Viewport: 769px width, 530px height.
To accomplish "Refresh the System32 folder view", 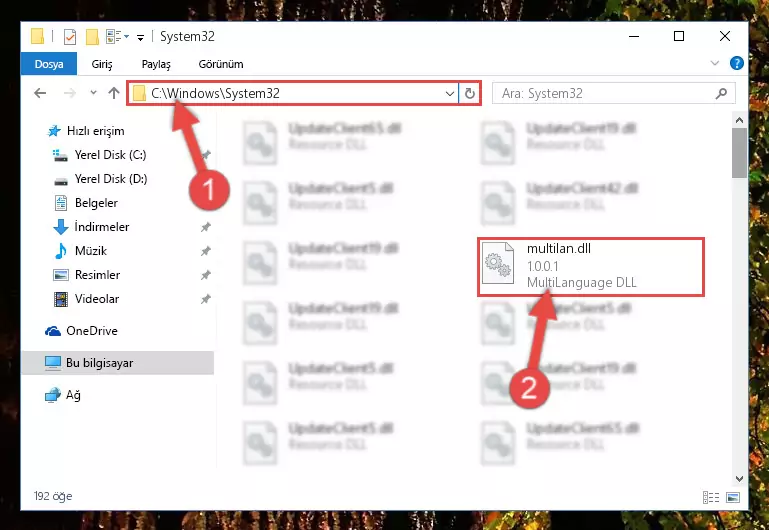I will pos(470,93).
